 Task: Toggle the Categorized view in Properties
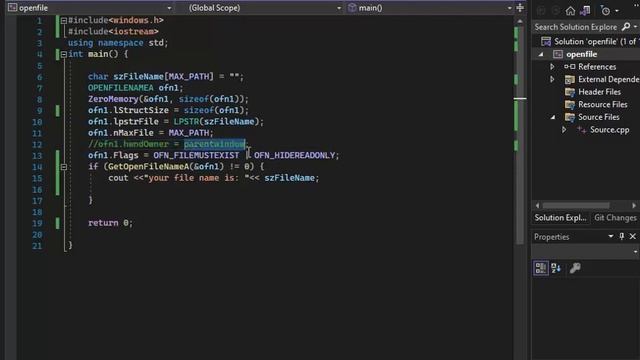541,268
